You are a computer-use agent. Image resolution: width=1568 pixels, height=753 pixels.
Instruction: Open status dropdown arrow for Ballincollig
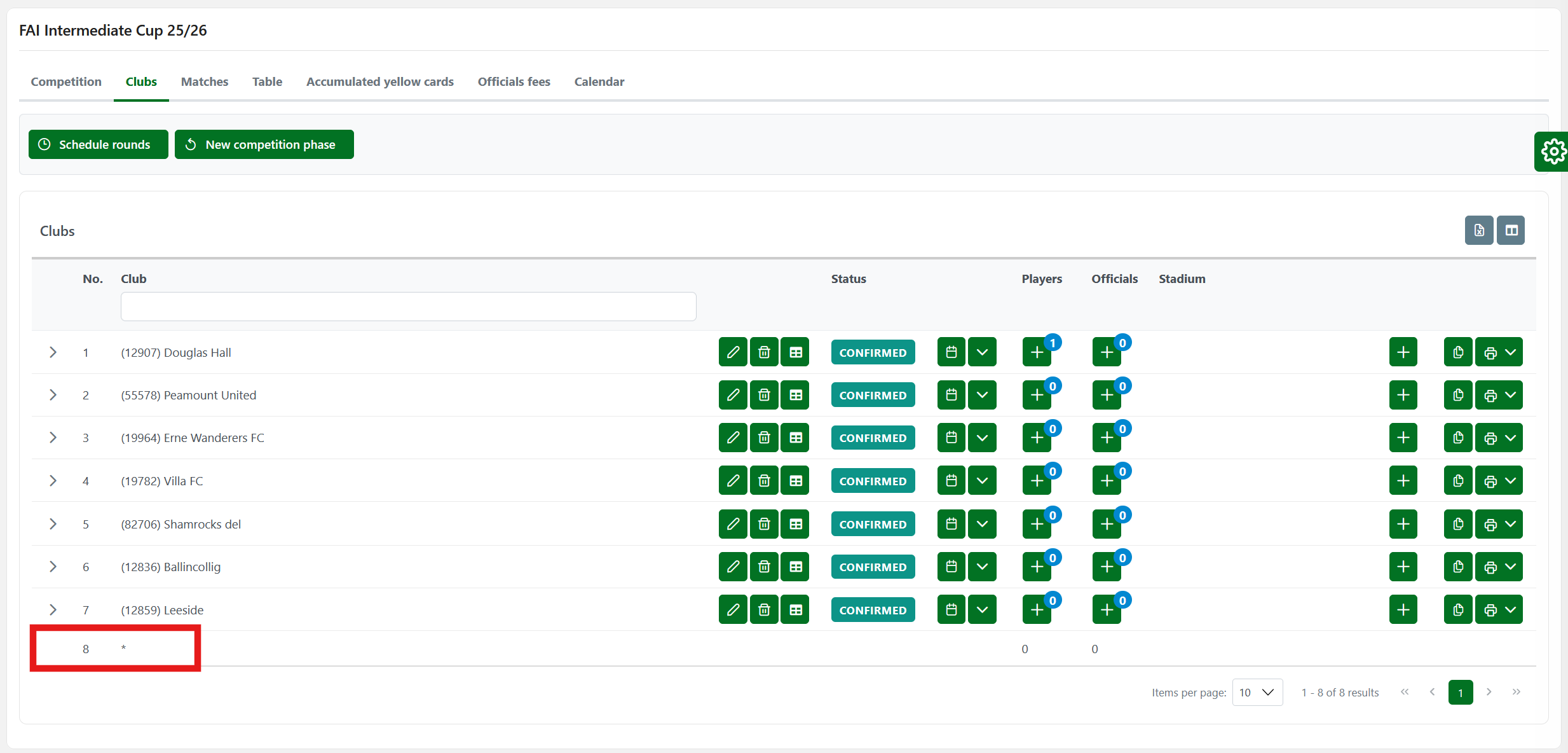[982, 567]
